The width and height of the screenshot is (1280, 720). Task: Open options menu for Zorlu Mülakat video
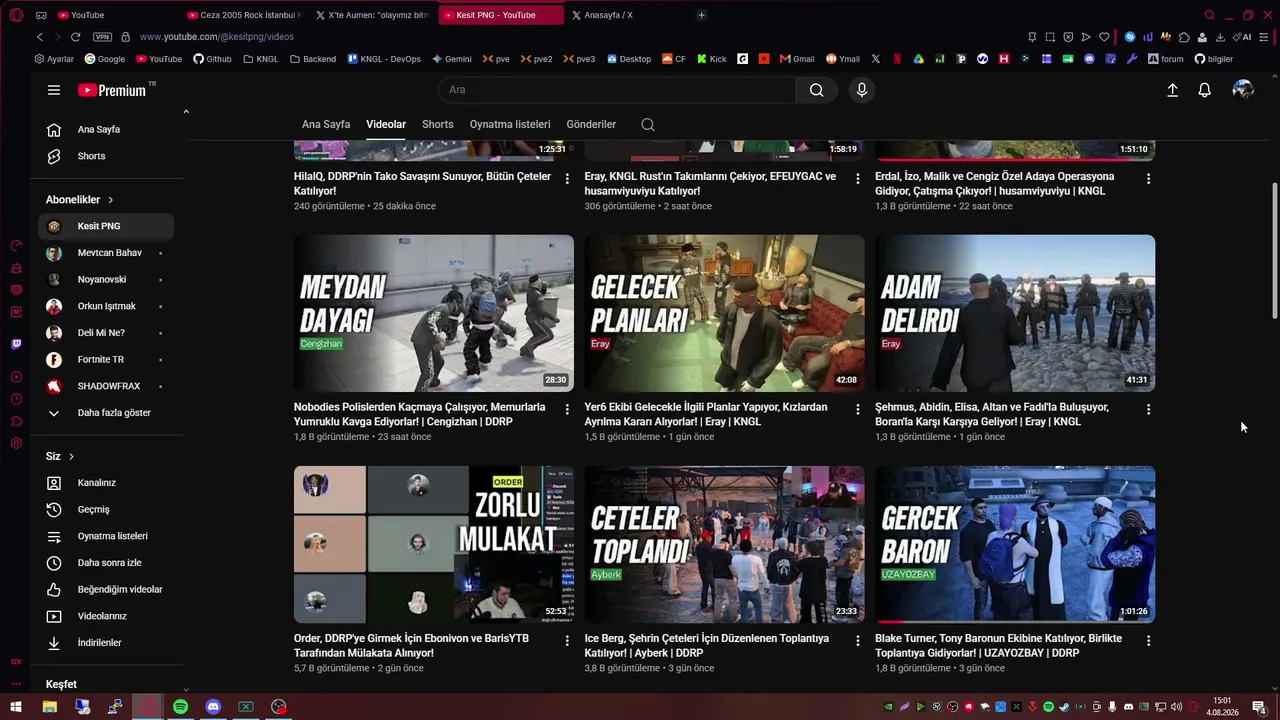click(567, 641)
